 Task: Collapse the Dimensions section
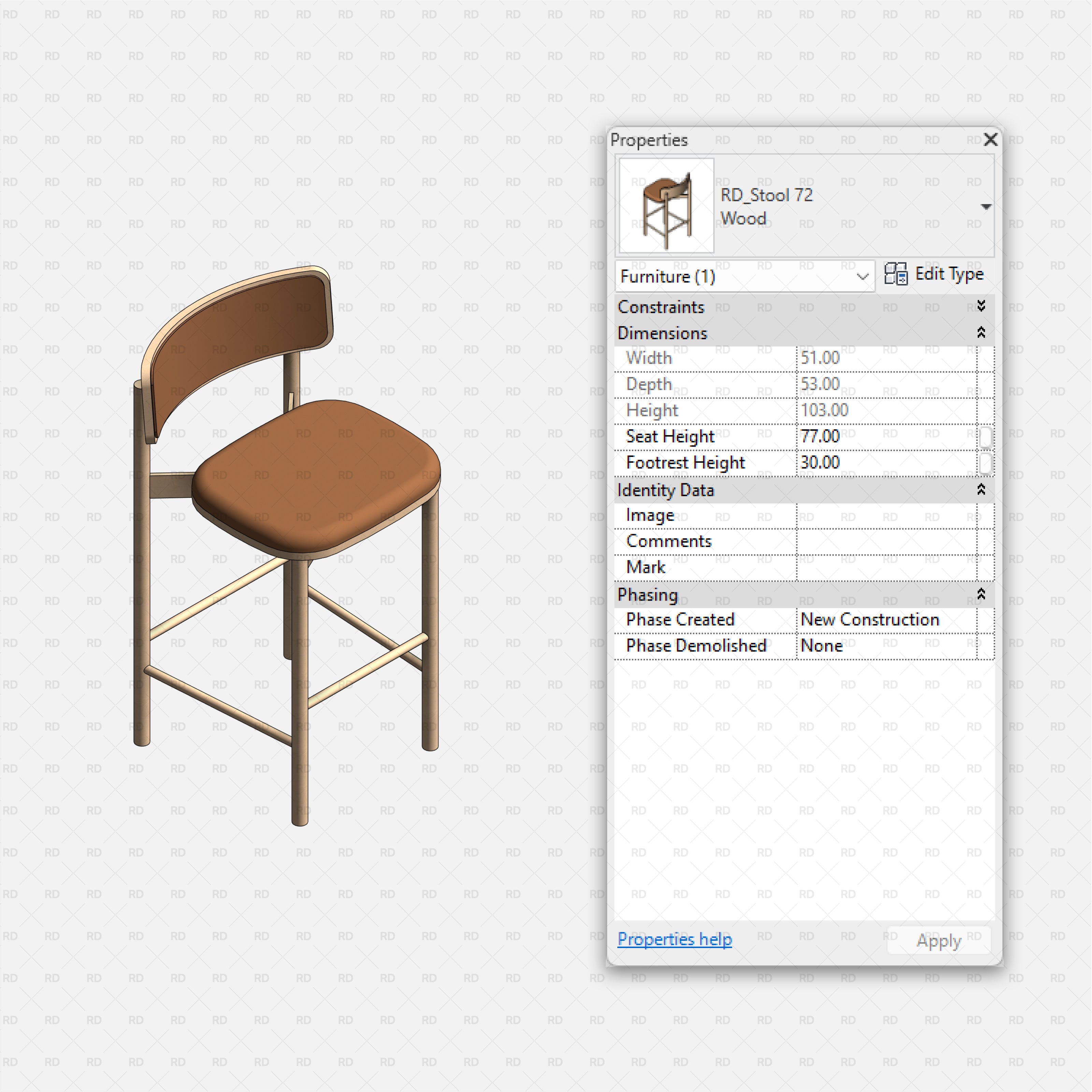pos(982,333)
